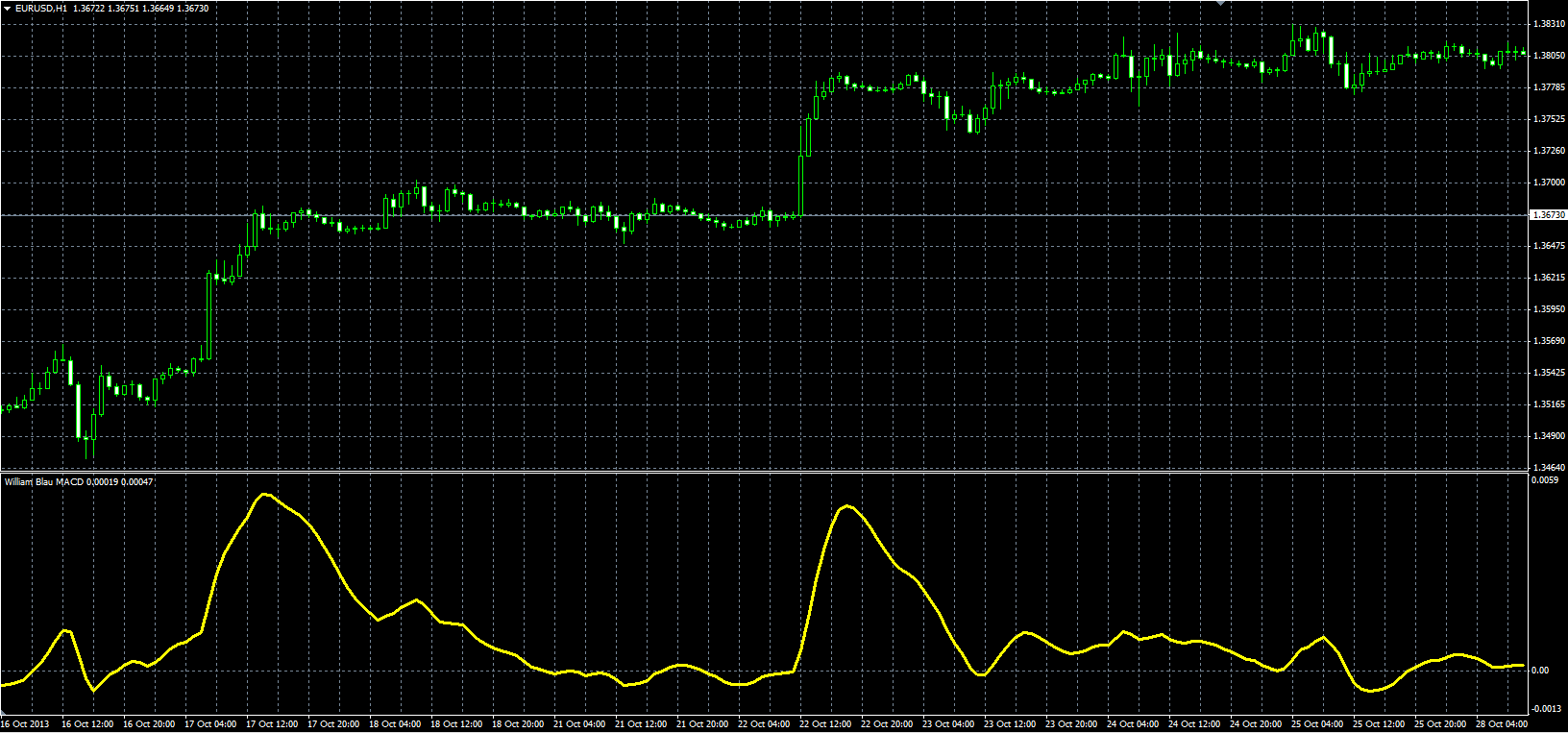Click the 17 Oct 12:00 time label
This screenshot has height=733, width=1568.
272,724
